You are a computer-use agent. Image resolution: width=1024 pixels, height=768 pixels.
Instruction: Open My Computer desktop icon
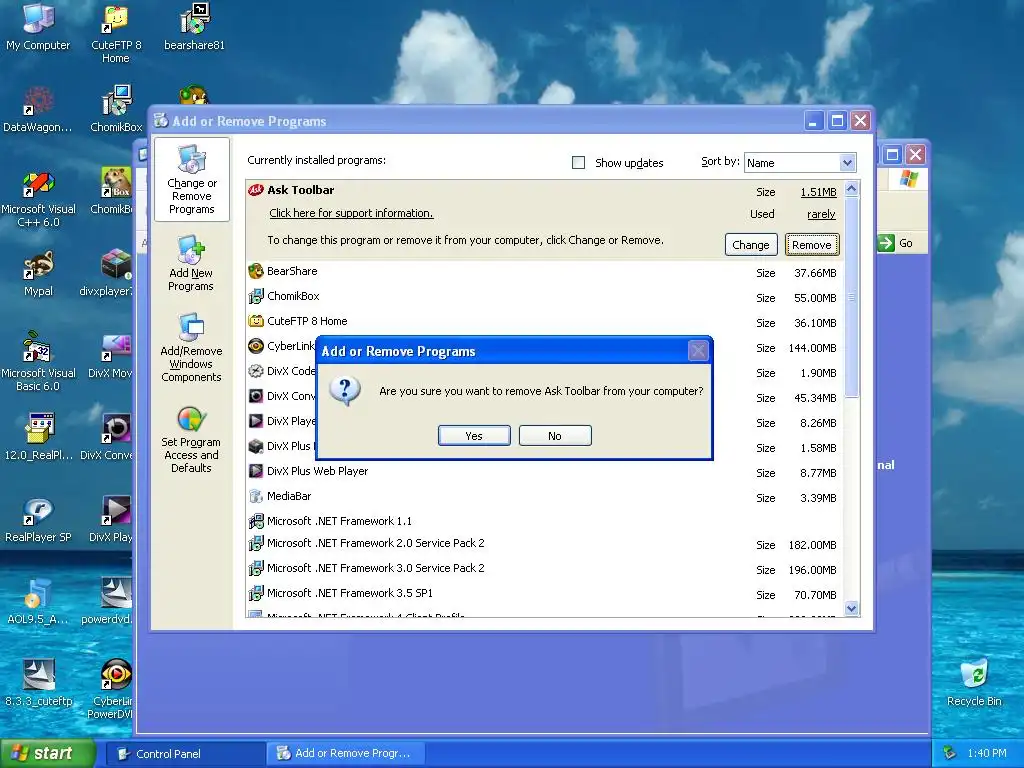click(38, 26)
